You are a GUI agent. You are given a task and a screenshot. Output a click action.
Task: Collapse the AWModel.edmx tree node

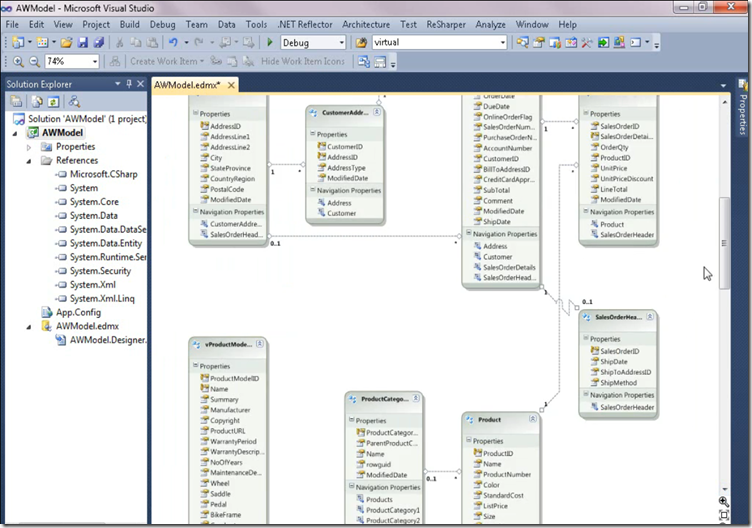(29, 326)
